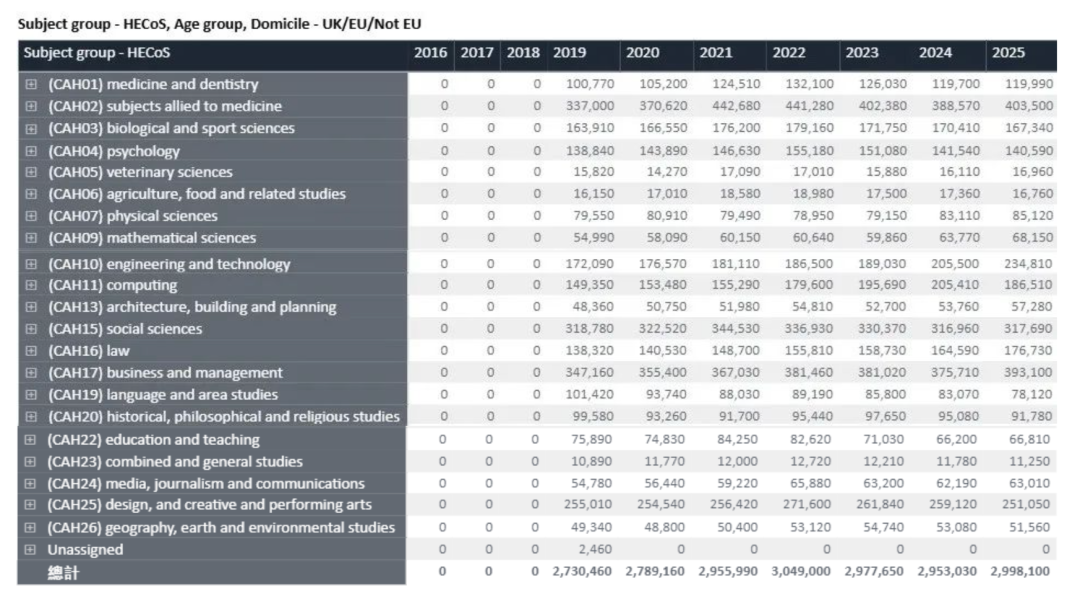Select language and area studies 2019 value 101,420
1080x602 pixels.
(x=590, y=395)
